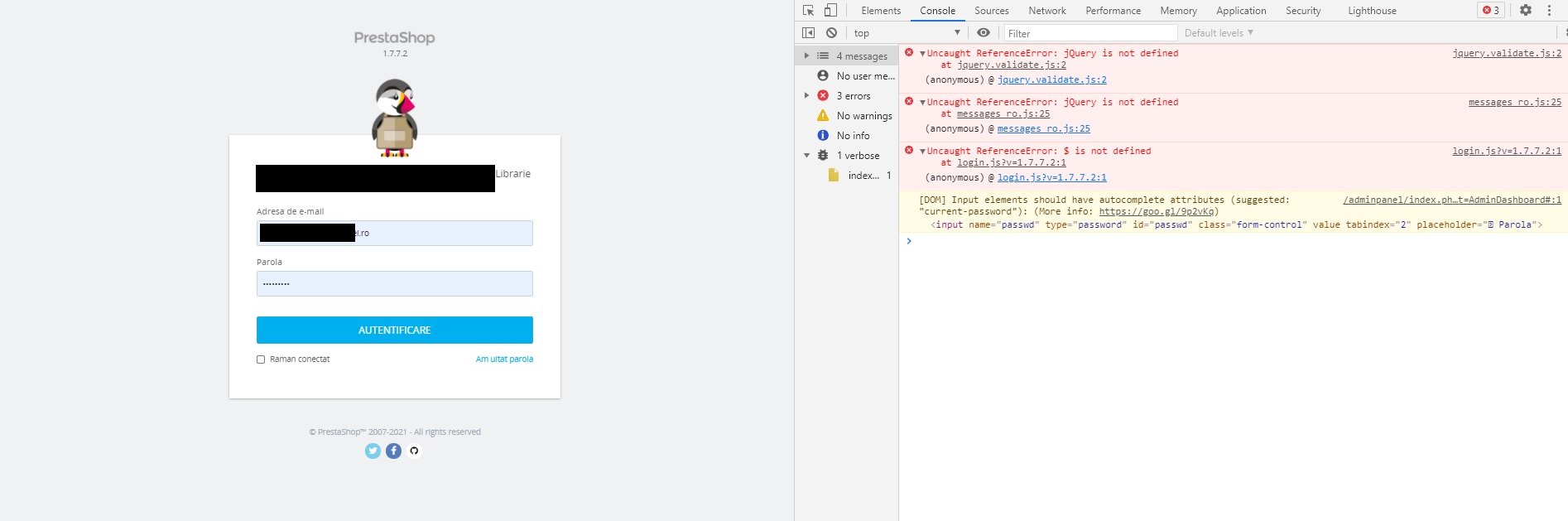Switch to the Performance tab
Screen dimensions: 1568x521
click(1113, 11)
